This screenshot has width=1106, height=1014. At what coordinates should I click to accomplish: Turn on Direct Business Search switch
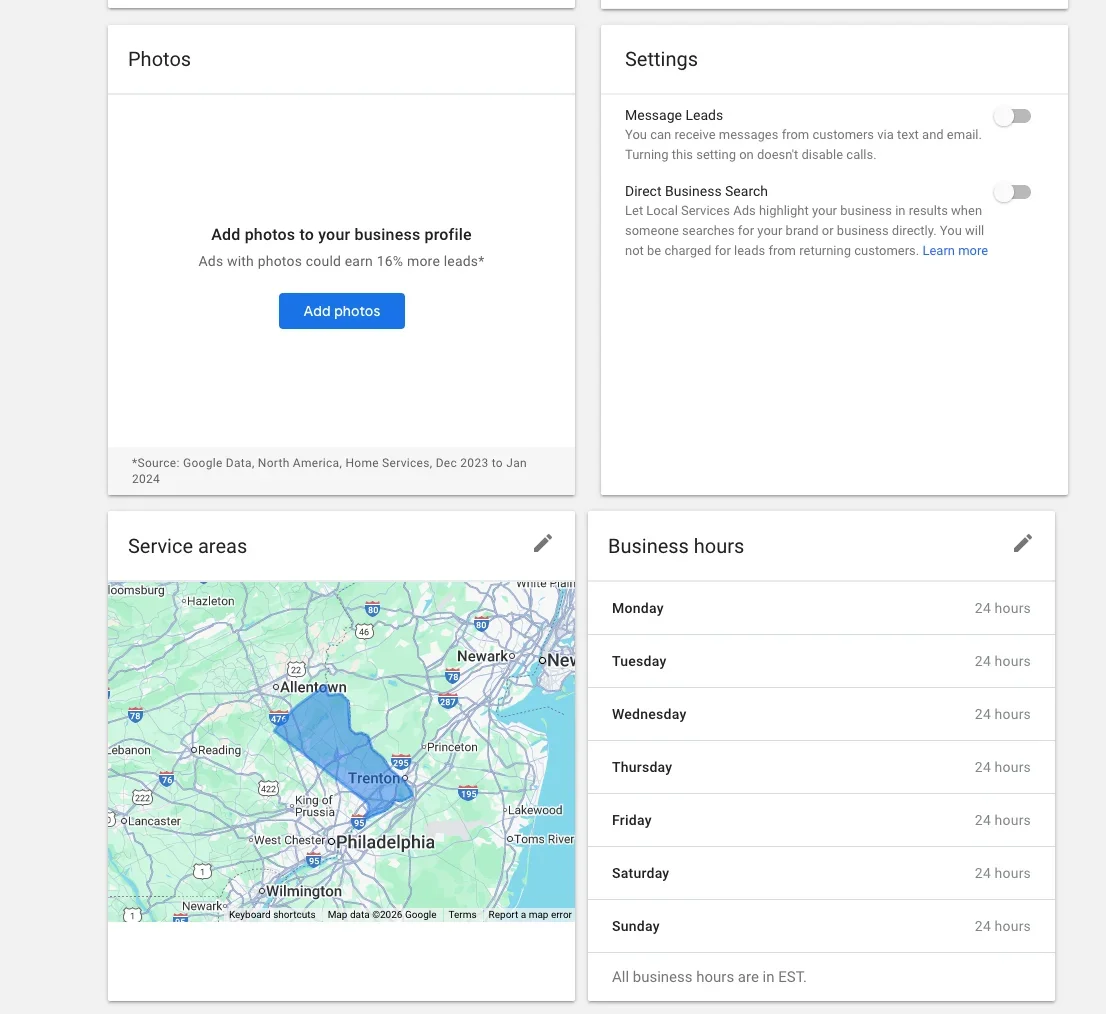point(1012,192)
